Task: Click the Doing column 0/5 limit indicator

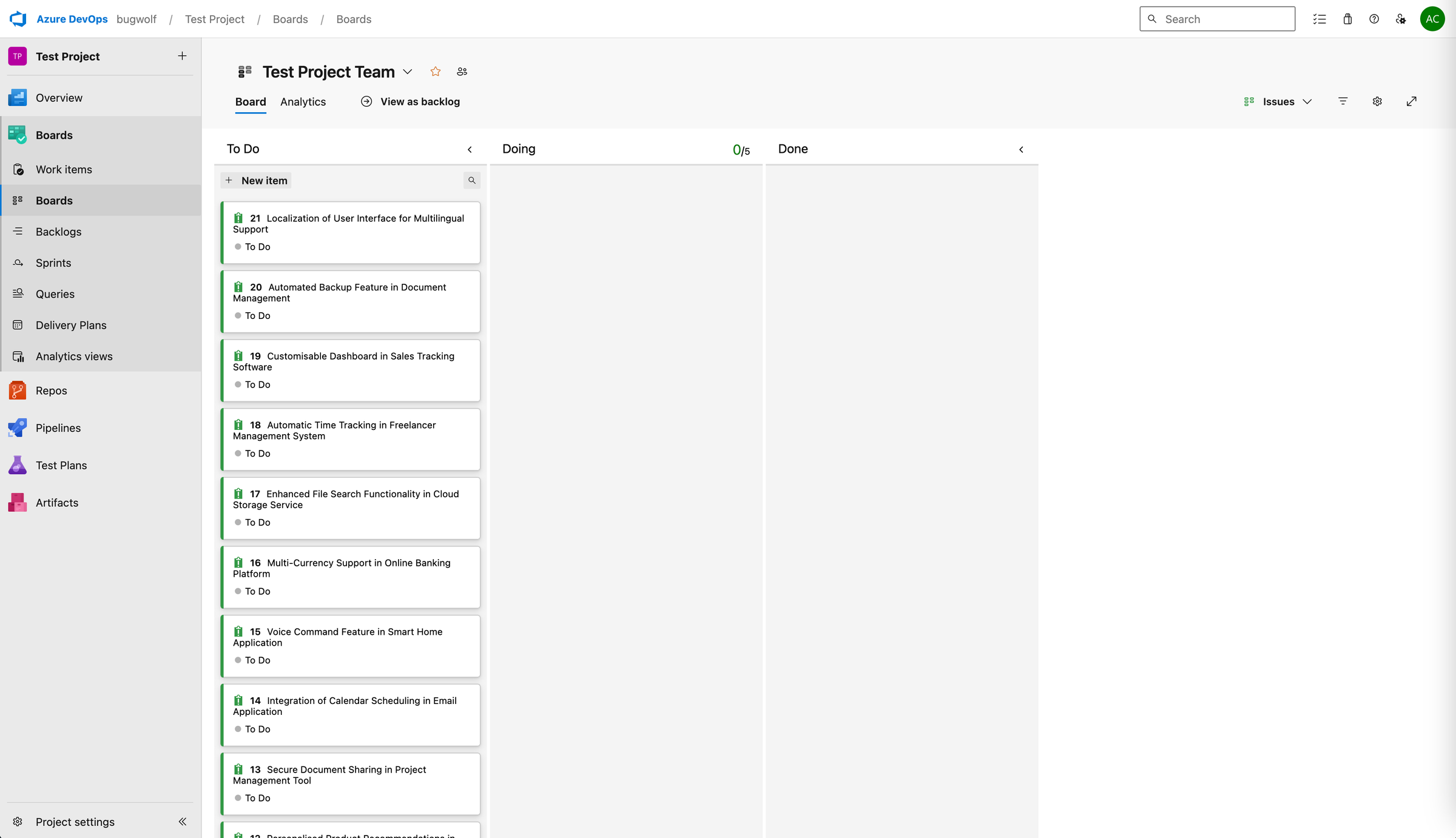Action: click(x=741, y=150)
